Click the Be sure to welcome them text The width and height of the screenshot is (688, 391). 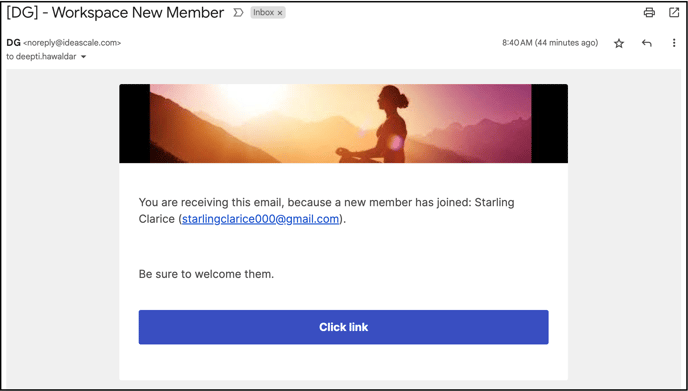(206, 274)
